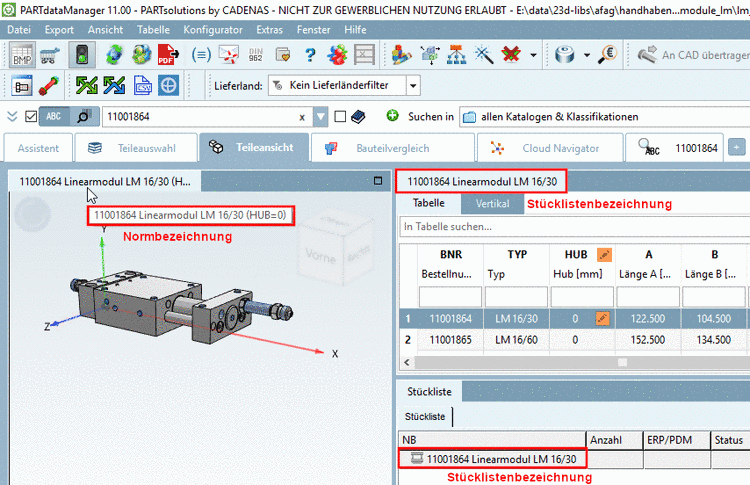Click the blue-green crossed arrows icon
This screenshot has height=485, width=750.
[x=114, y=86]
